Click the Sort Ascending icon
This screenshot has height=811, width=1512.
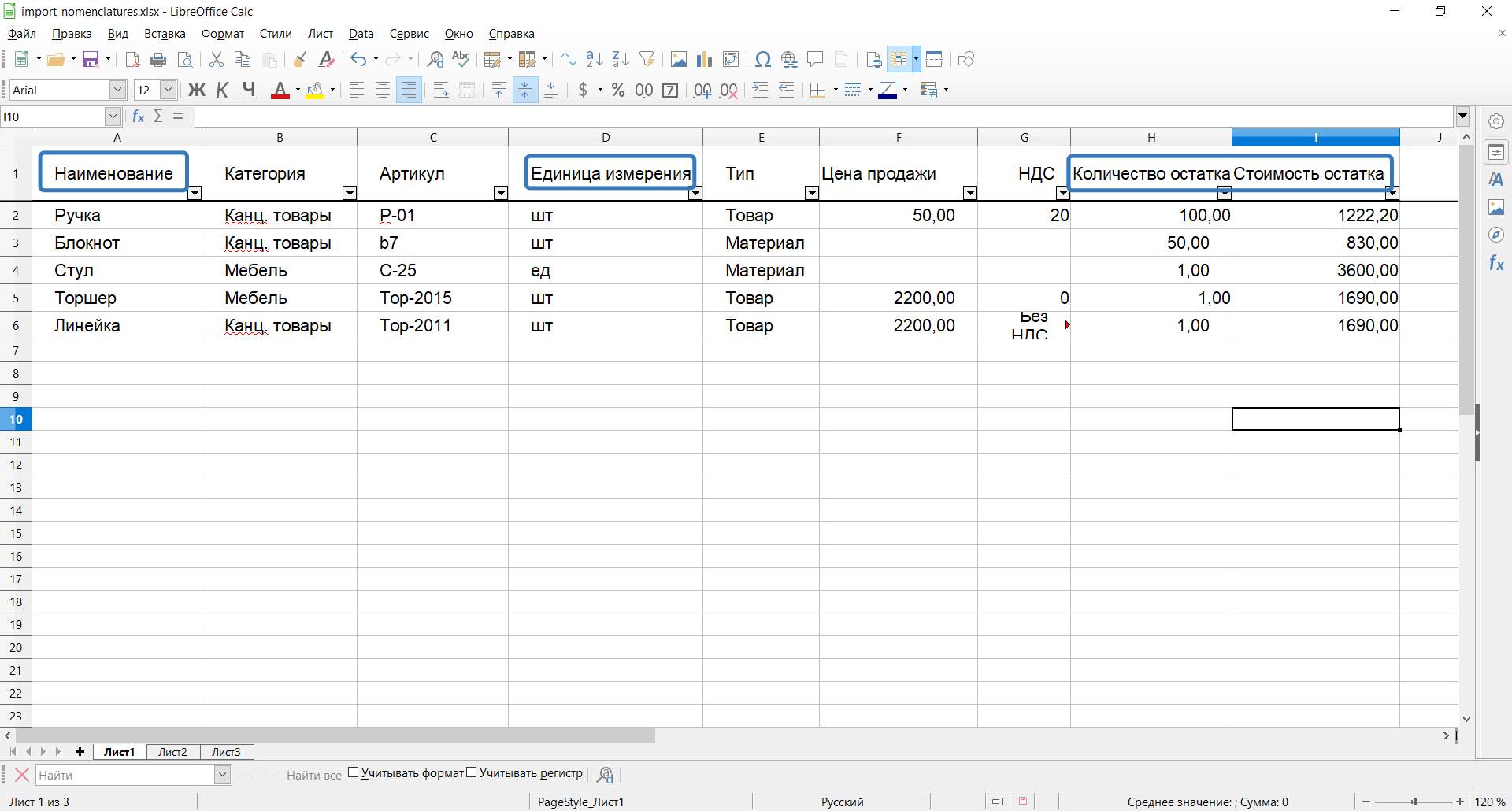595,60
